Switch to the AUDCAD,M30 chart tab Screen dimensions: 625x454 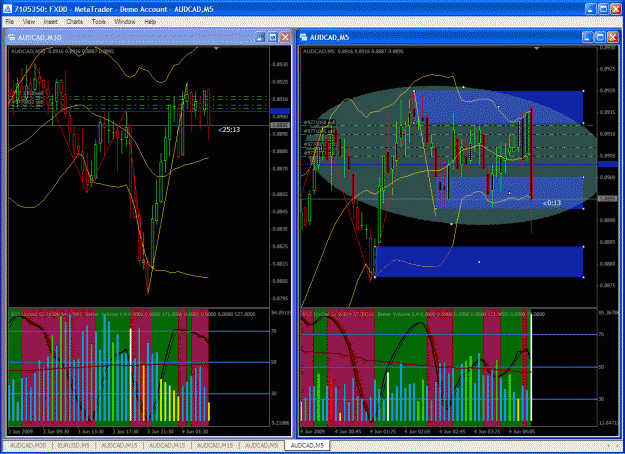[x=28, y=445]
